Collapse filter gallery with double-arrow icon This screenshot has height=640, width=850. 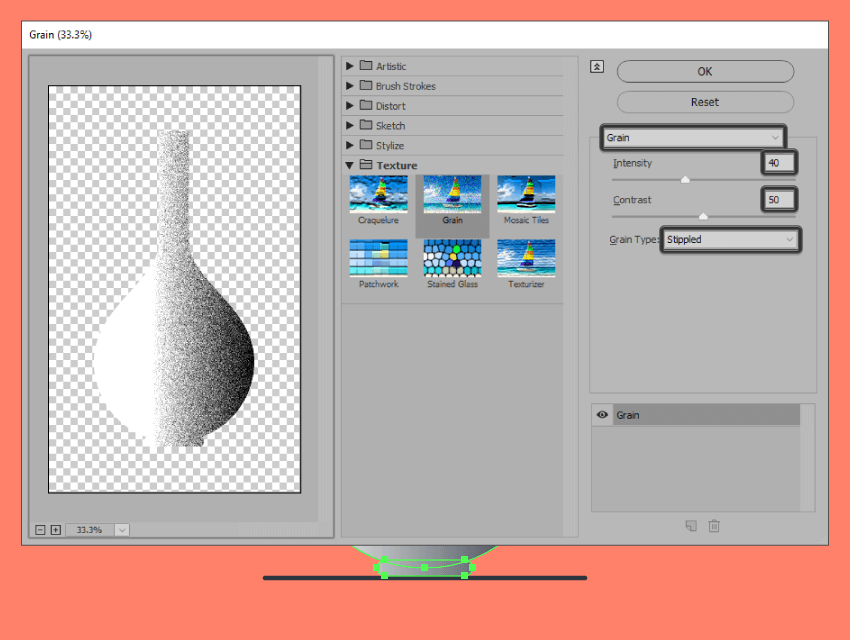click(x=597, y=67)
